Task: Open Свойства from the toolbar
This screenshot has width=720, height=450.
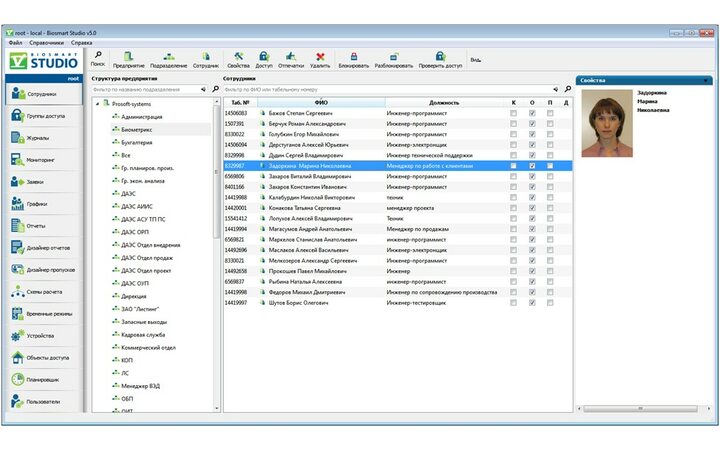Action: 240,57
